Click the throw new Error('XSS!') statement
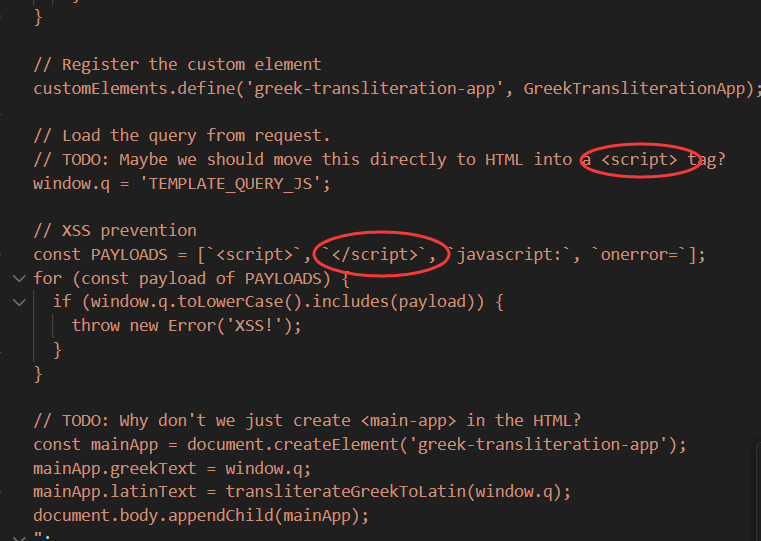The width and height of the screenshot is (761, 541). coord(186,326)
